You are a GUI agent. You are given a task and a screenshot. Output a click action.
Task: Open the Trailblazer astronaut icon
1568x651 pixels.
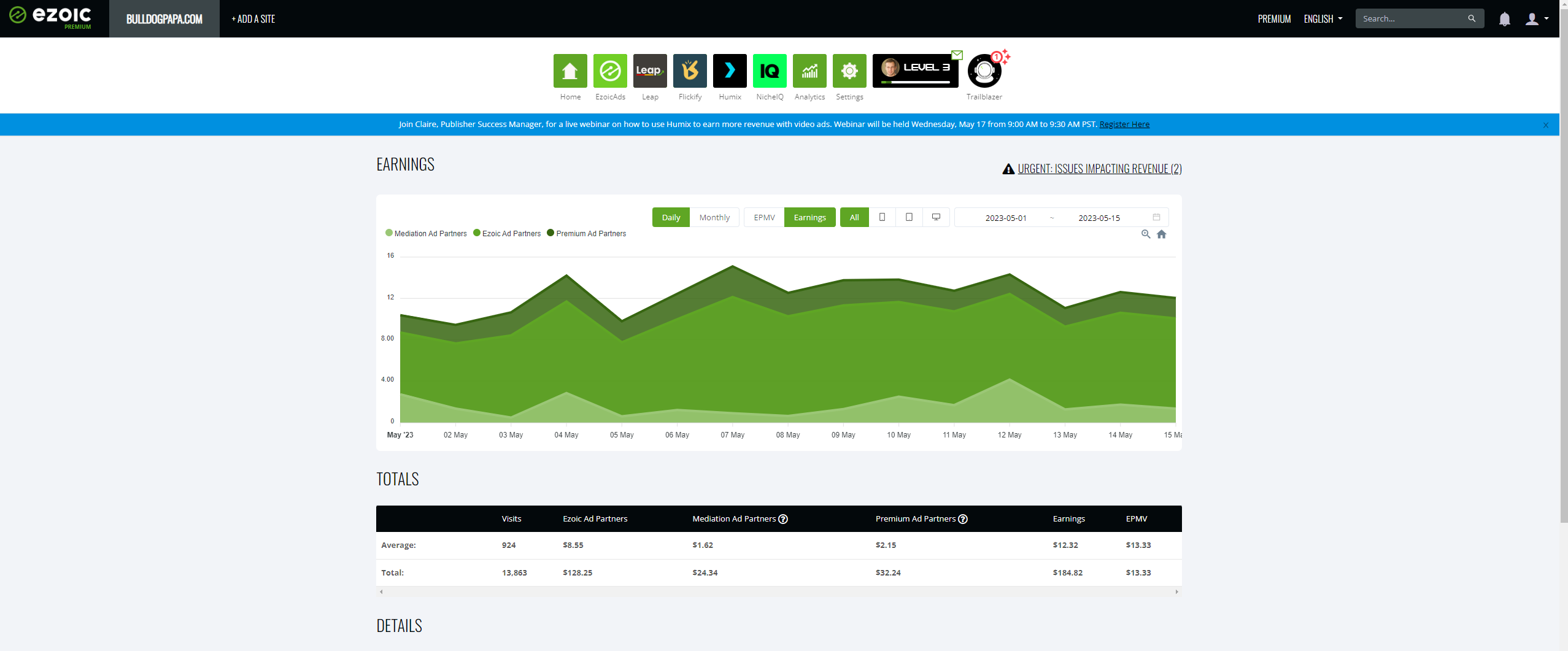[984, 71]
